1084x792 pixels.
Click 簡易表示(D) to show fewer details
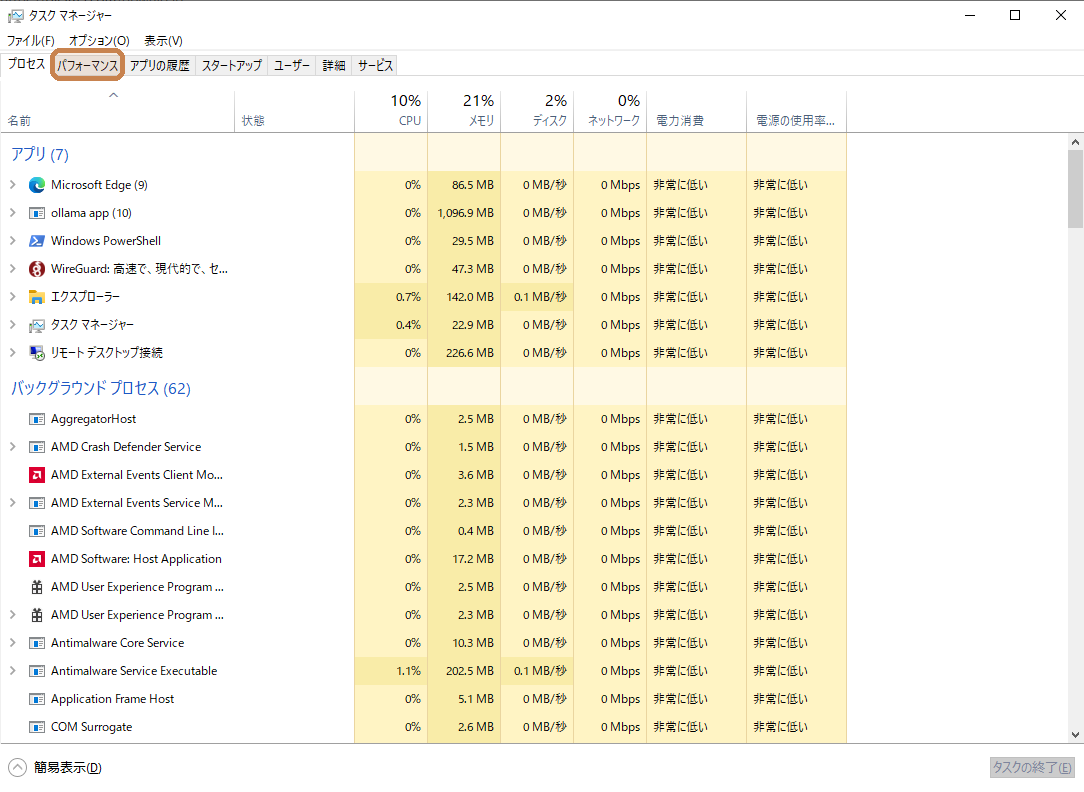point(55,768)
